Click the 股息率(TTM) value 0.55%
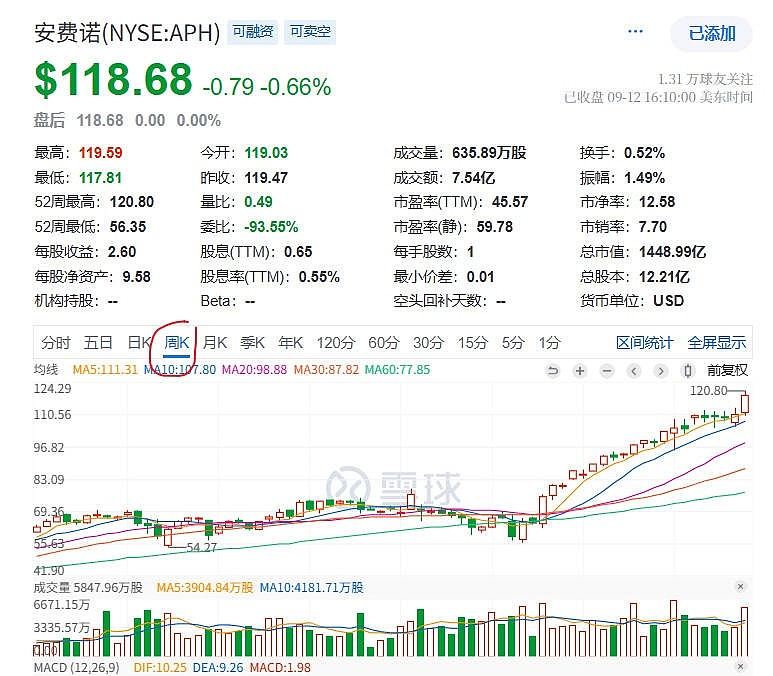 pyautogui.click(x=319, y=277)
